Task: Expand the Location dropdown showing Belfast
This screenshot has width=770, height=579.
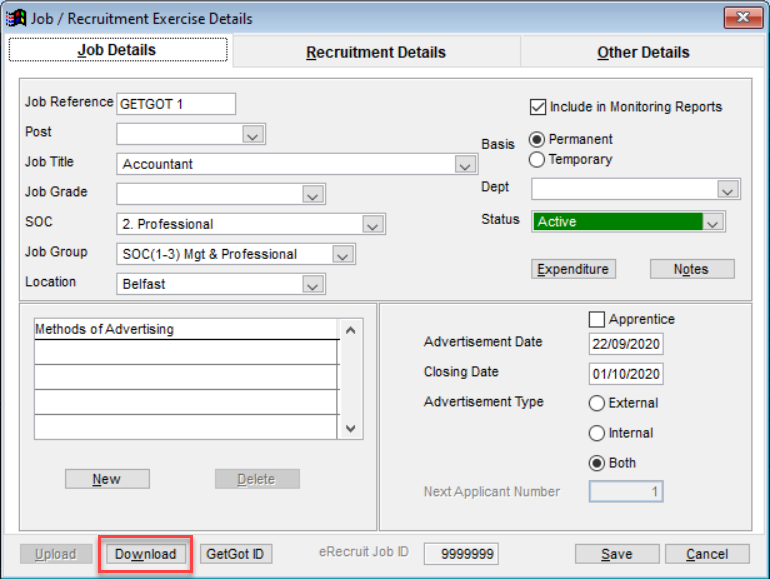Action: click(313, 284)
